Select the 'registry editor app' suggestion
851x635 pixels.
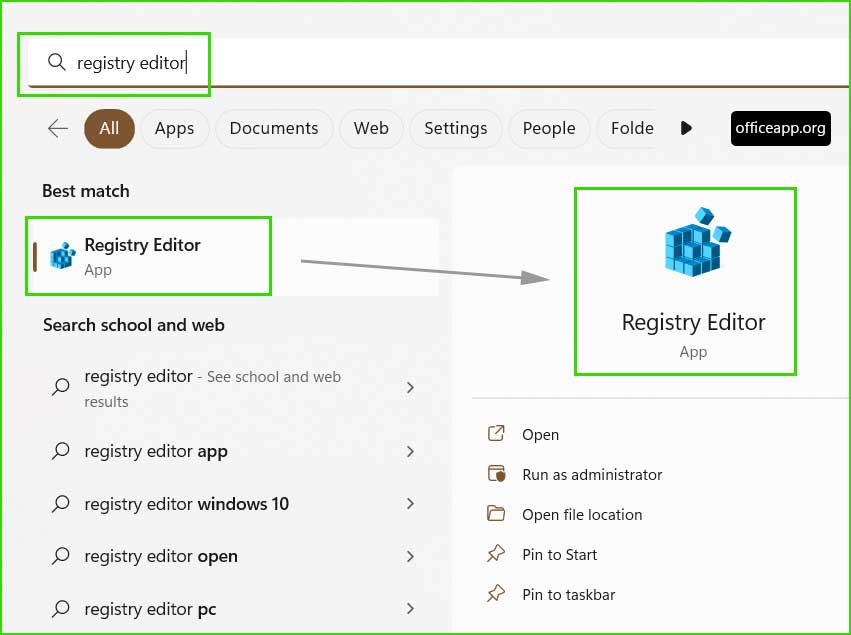click(x=232, y=451)
